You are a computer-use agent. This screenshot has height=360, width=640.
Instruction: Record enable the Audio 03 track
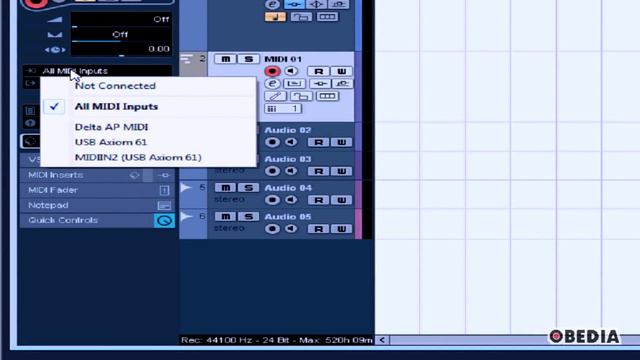pos(272,171)
